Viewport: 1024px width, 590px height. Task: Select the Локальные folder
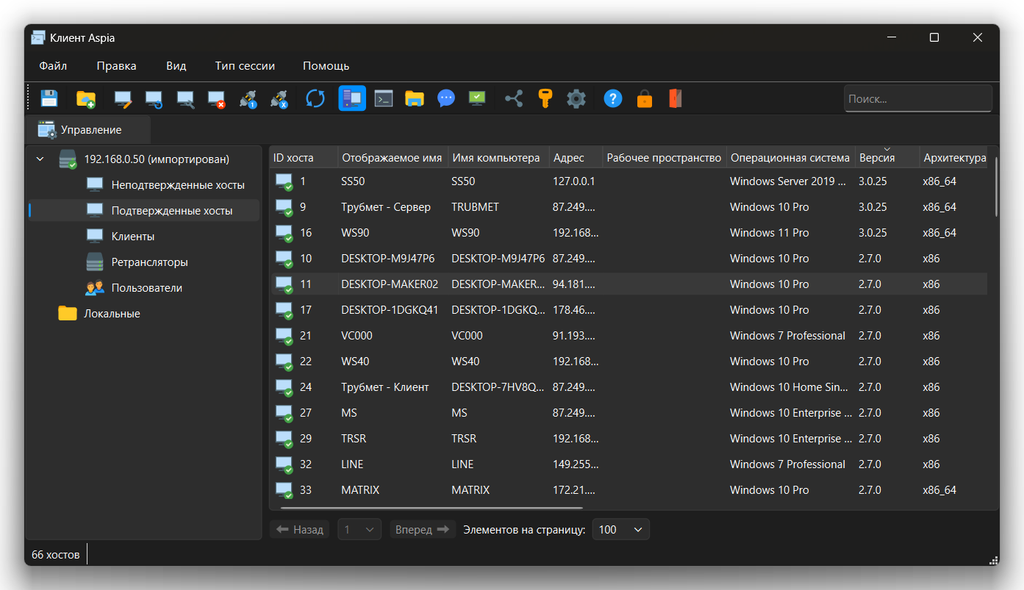click(x=112, y=314)
